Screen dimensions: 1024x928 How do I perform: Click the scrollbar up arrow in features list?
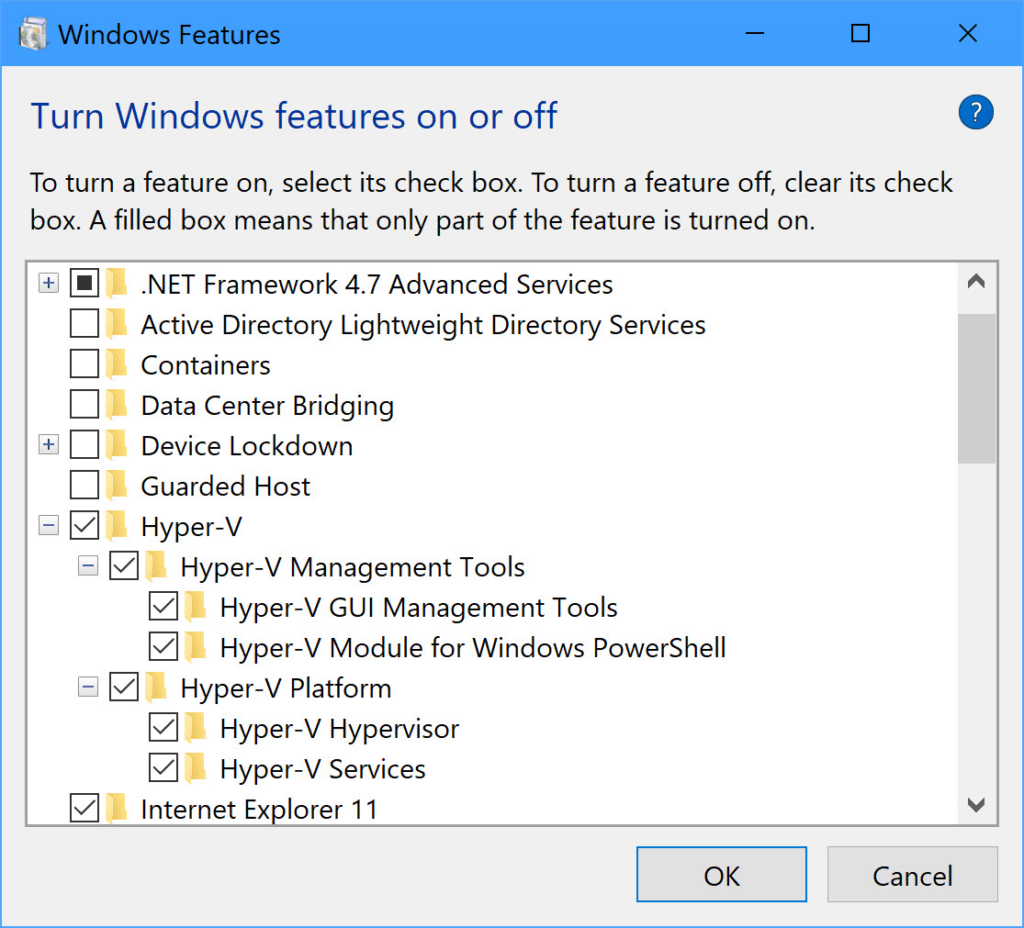[x=977, y=283]
